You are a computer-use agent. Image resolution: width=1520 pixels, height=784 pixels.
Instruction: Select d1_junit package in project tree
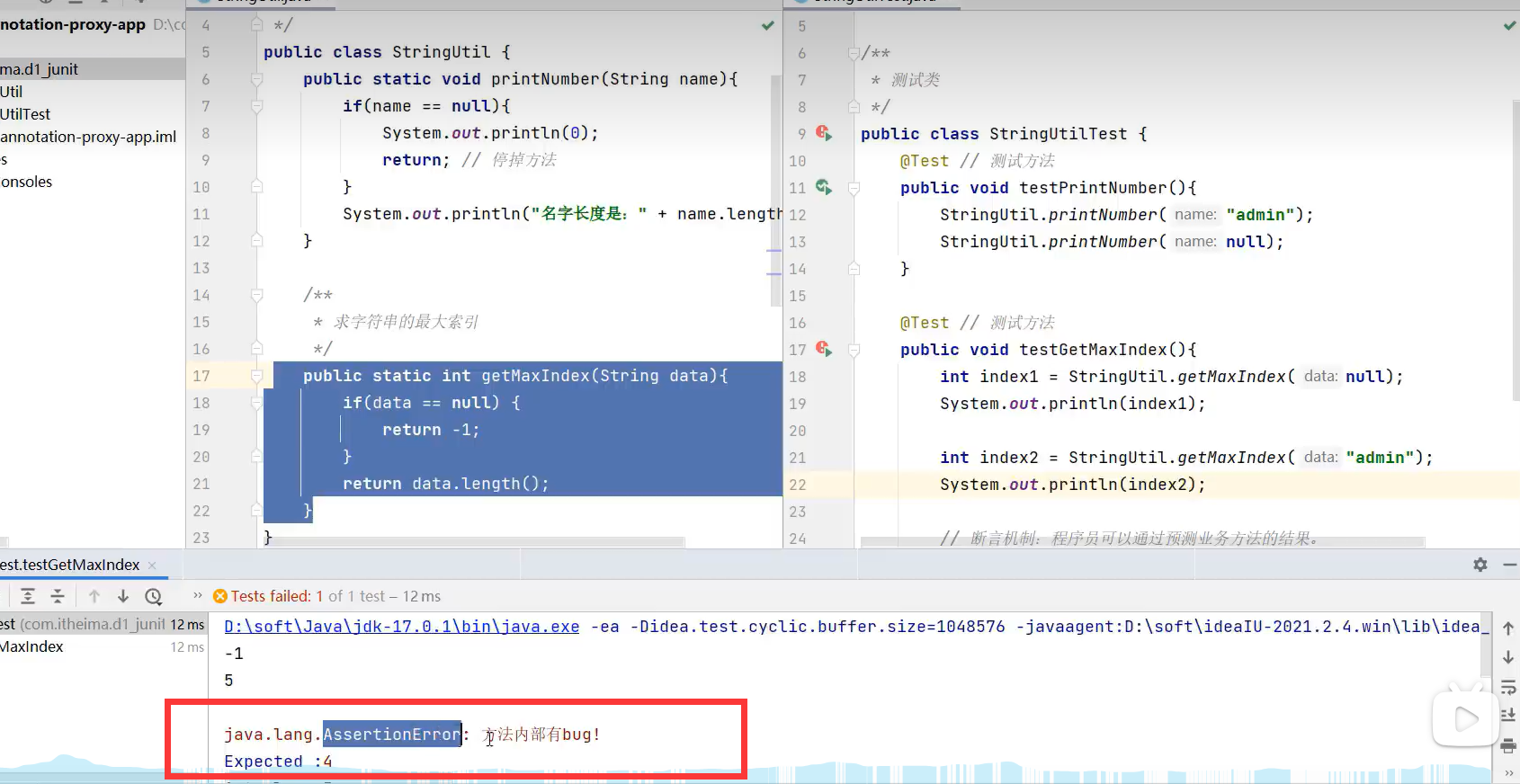[40, 69]
